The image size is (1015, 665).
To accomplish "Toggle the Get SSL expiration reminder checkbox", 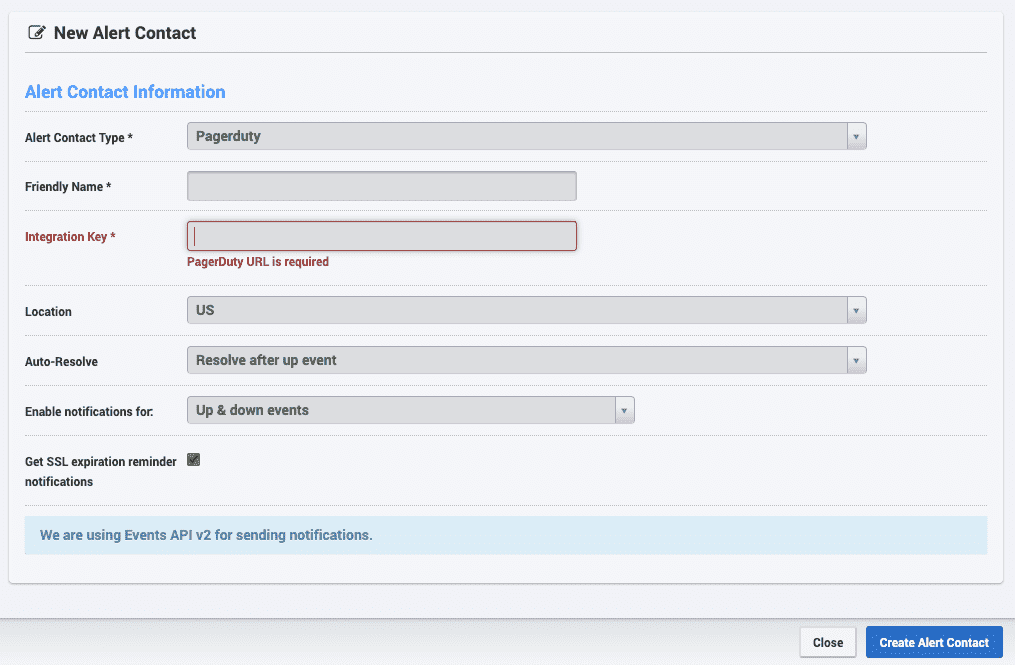I will click(x=191, y=459).
